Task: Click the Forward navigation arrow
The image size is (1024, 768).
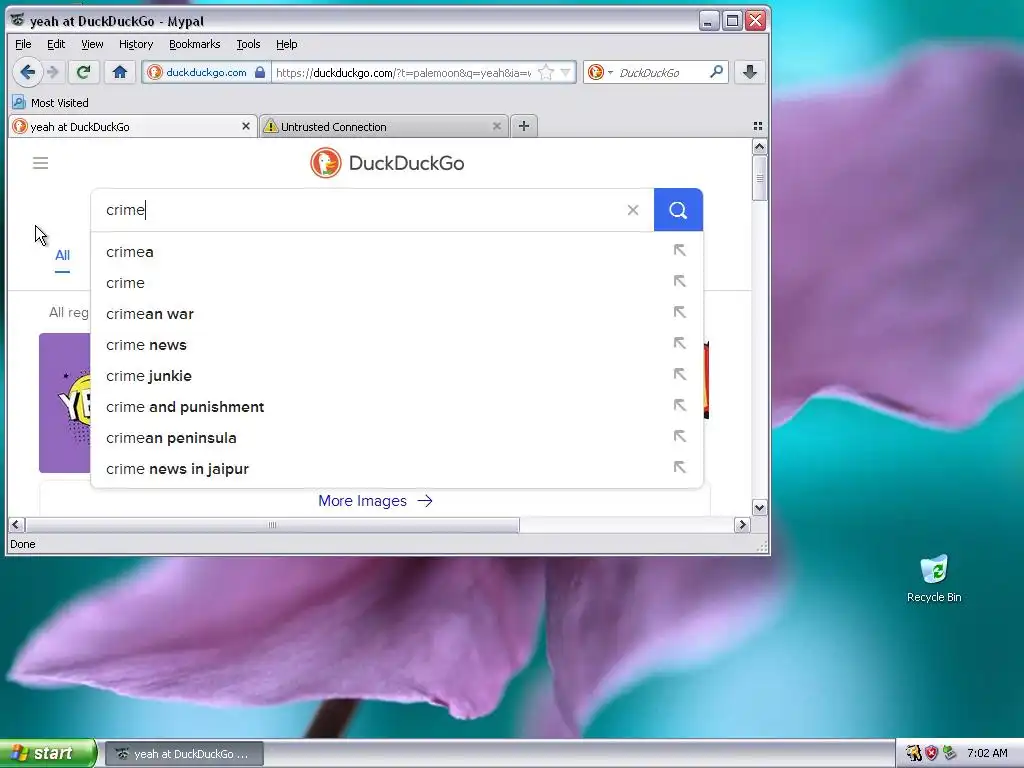Action: (54, 72)
